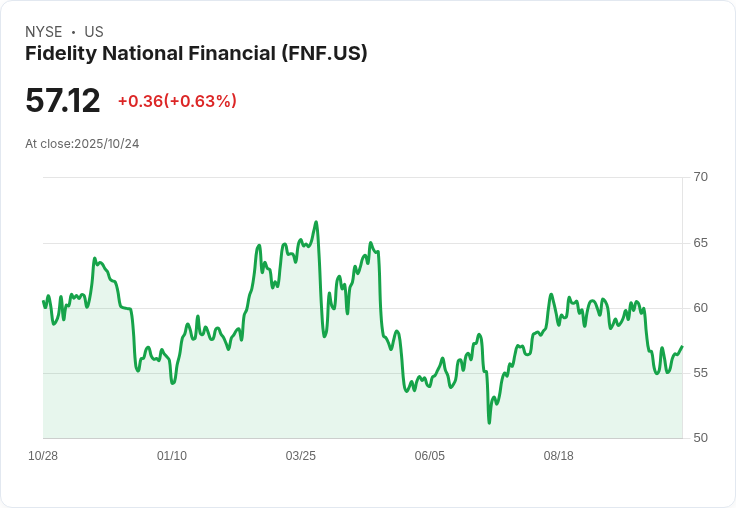Select the 60 price axis label
This screenshot has height=508, width=736.
[700, 308]
